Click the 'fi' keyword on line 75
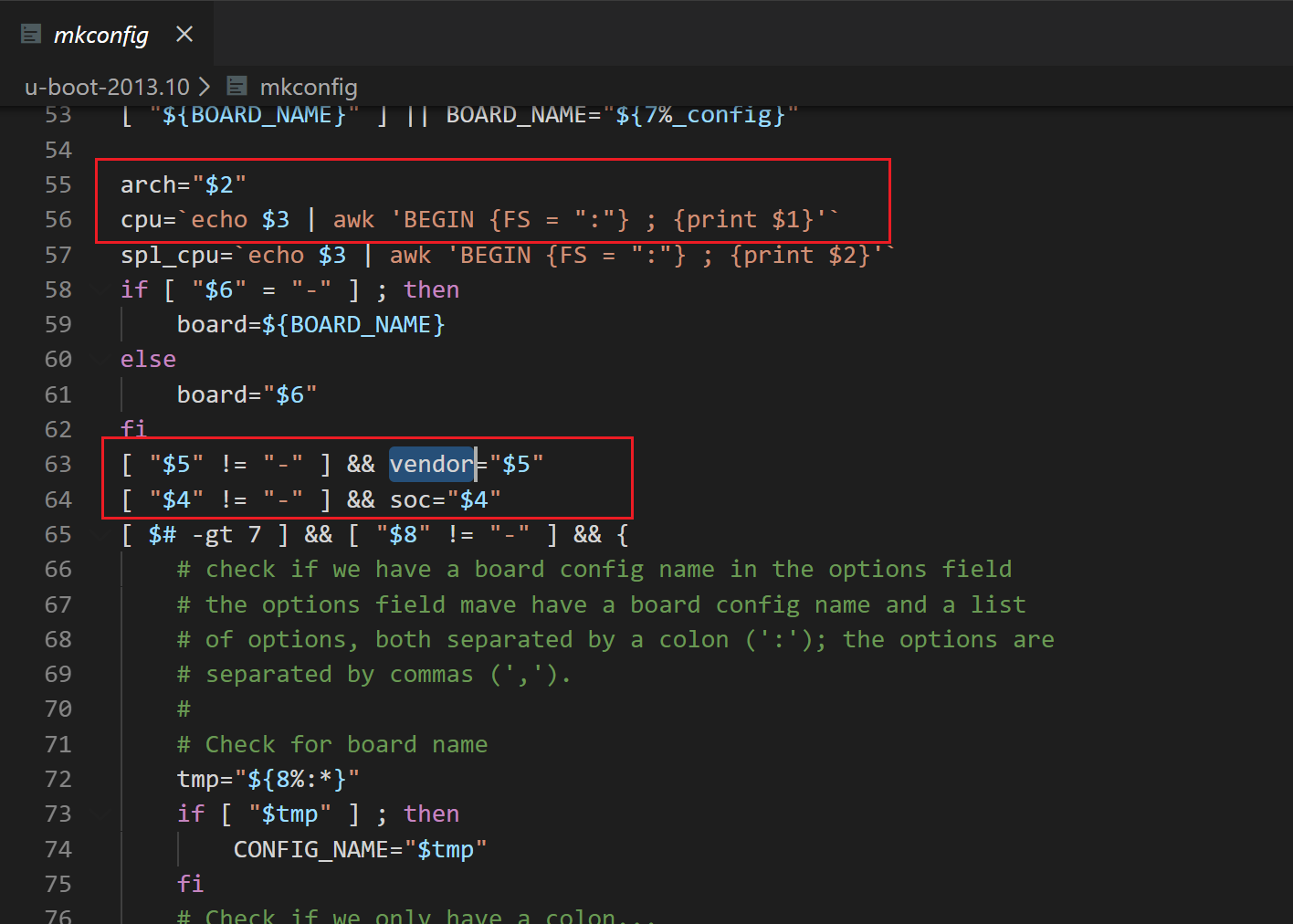This screenshot has width=1293, height=924. [191, 885]
